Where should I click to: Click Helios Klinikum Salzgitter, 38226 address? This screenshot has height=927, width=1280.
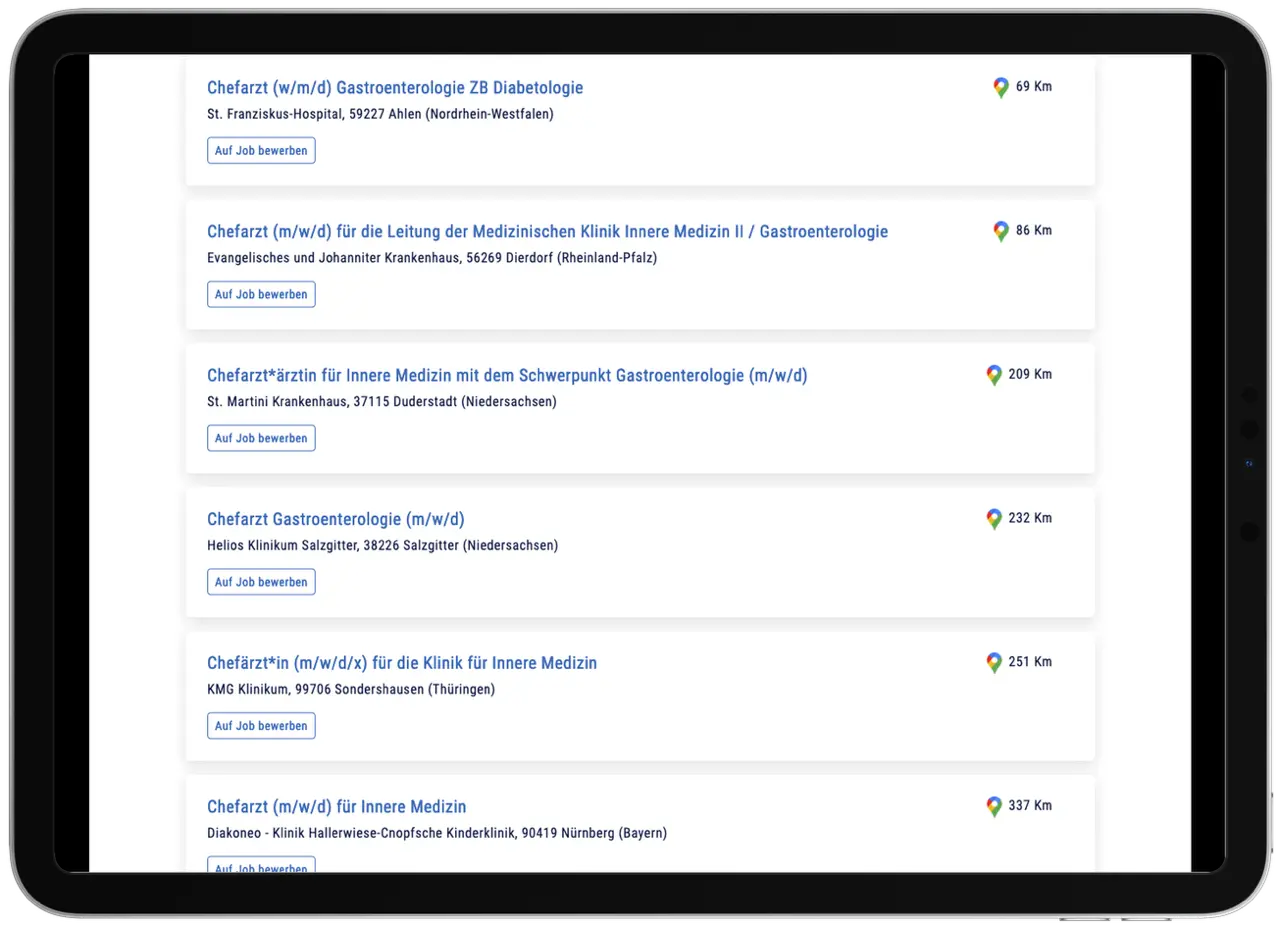click(x=383, y=547)
